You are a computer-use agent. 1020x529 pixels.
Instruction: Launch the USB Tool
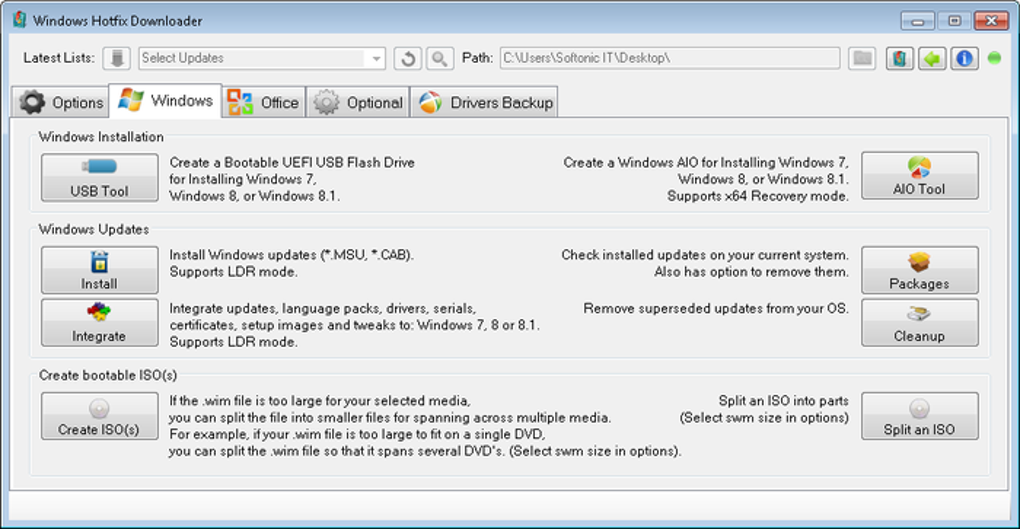coord(100,177)
